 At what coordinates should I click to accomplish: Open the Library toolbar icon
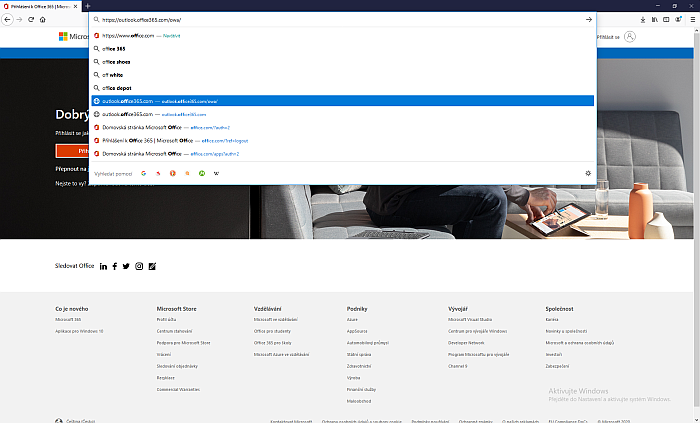point(654,20)
